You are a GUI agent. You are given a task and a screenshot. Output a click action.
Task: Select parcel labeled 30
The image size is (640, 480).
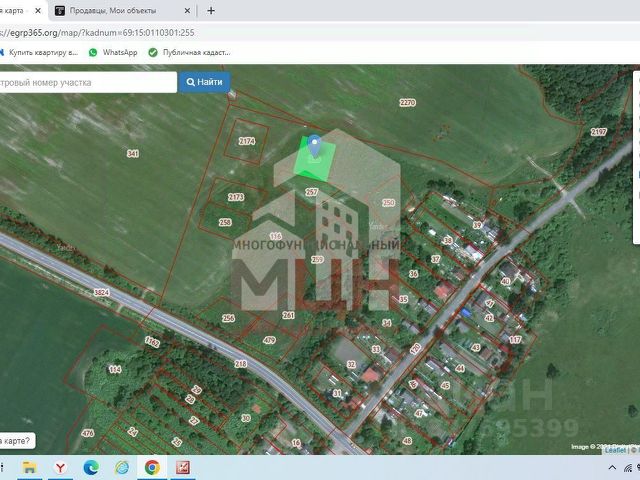[246, 418]
